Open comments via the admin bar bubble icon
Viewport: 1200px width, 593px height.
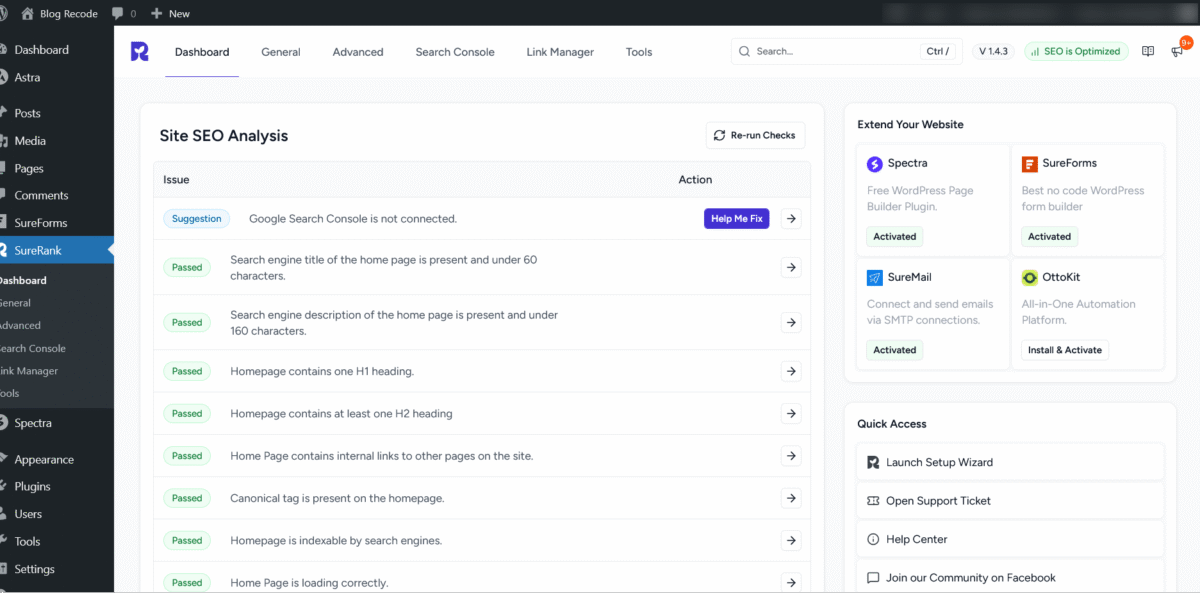tap(119, 13)
